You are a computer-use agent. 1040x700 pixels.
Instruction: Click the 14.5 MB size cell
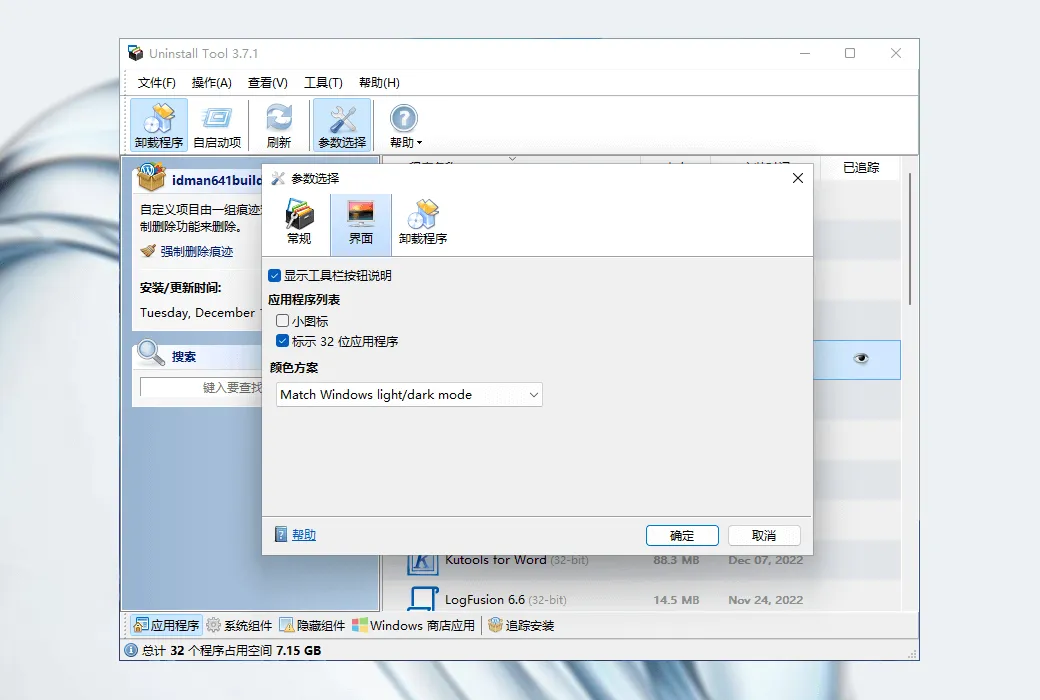(x=676, y=600)
